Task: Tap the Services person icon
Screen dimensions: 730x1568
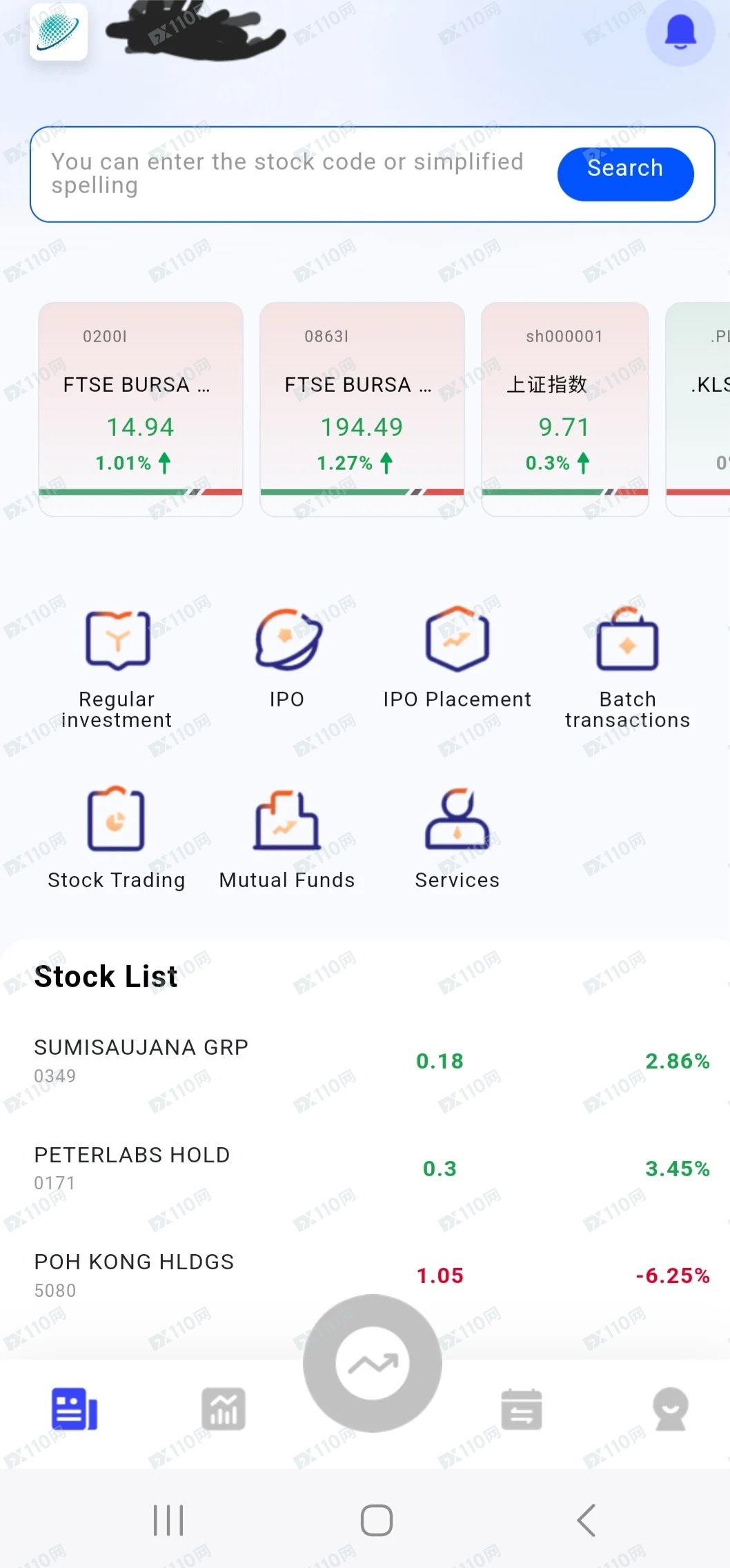Action: pyautogui.click(x=457, y=819)
